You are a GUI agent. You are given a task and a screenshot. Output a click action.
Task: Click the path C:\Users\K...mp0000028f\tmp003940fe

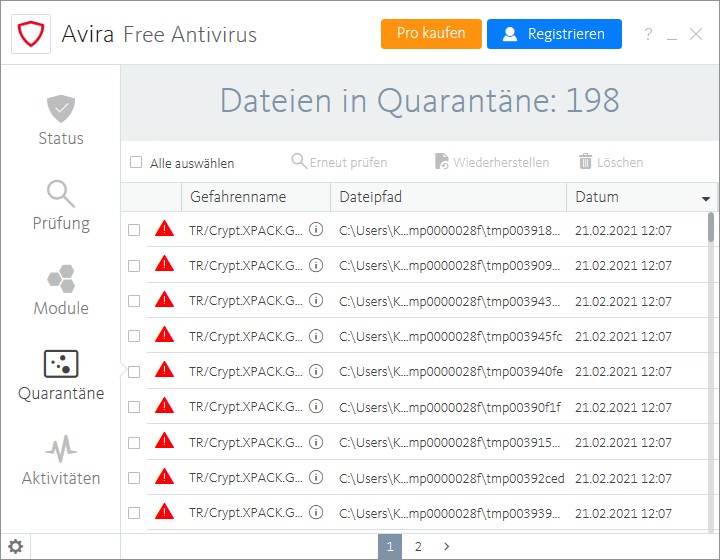click(x=450, y=371)
